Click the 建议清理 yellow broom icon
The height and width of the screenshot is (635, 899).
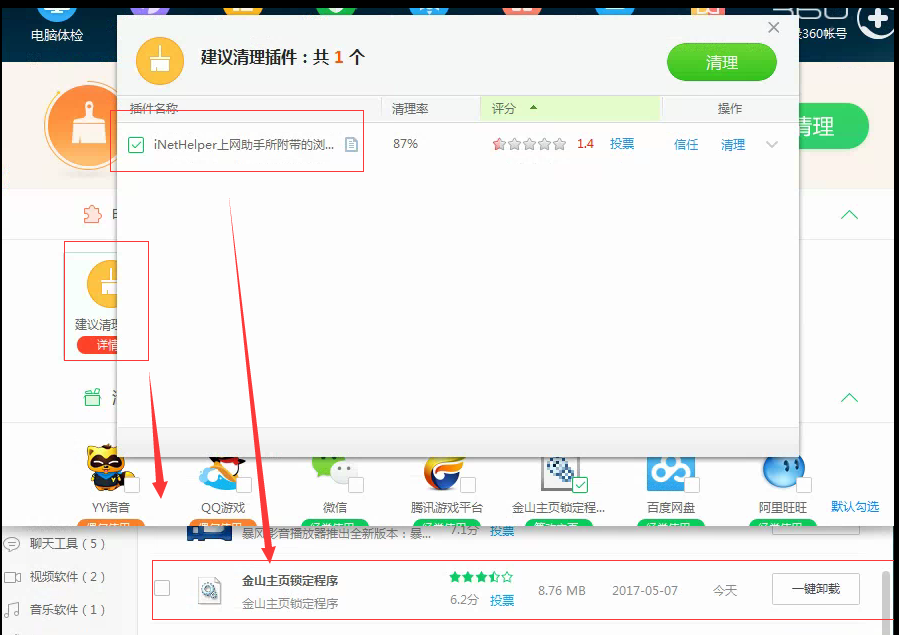[102, 284]
